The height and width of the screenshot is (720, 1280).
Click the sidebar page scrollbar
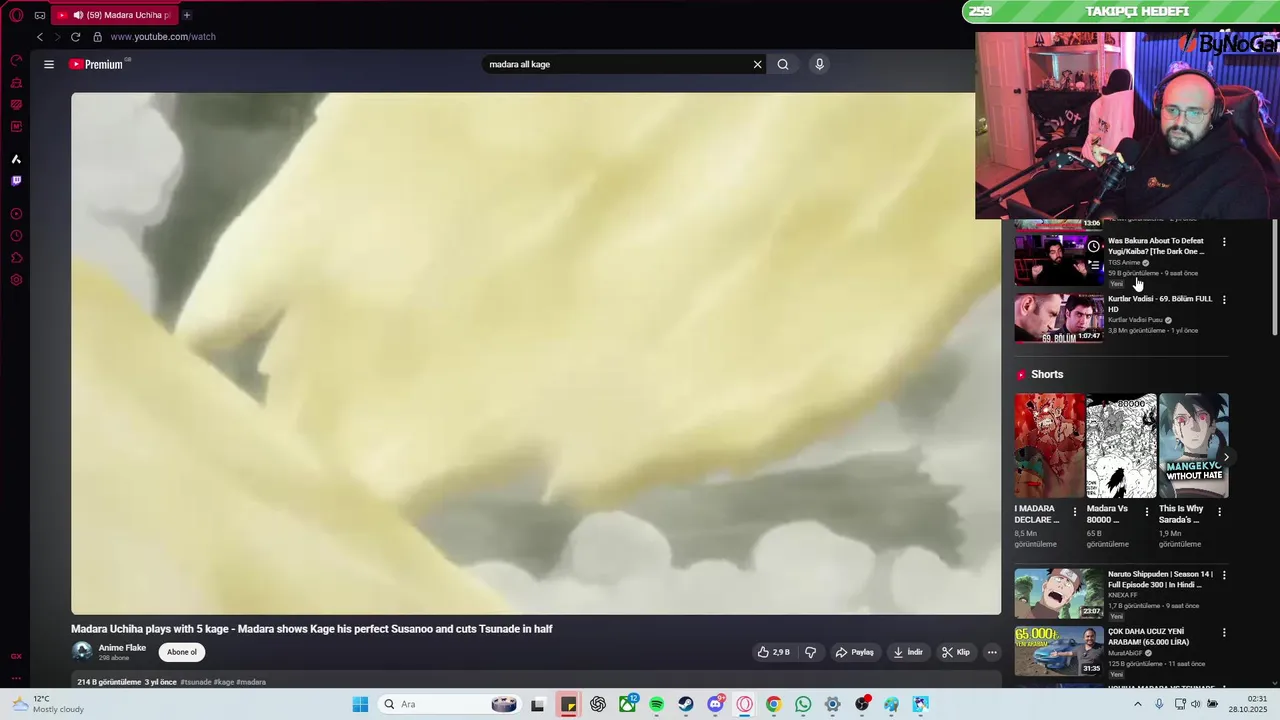click(1274, 278)
